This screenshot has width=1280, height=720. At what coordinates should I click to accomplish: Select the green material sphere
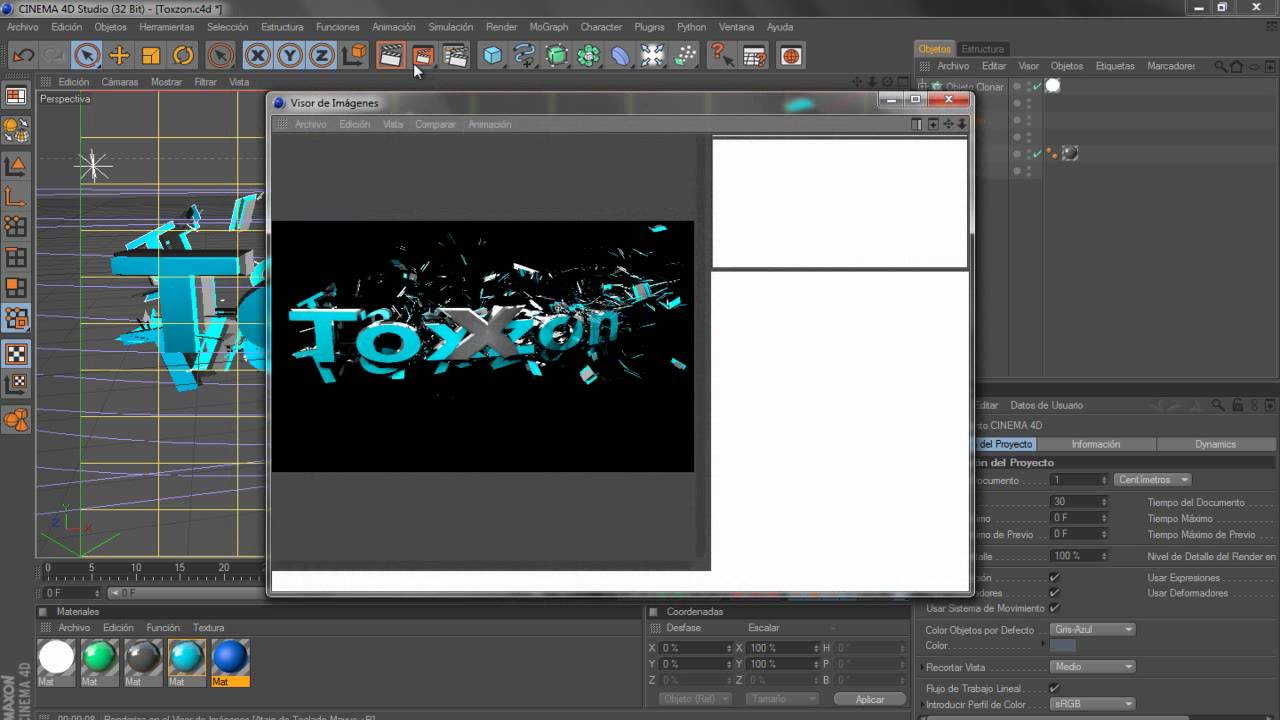click(x=100, y=657)
